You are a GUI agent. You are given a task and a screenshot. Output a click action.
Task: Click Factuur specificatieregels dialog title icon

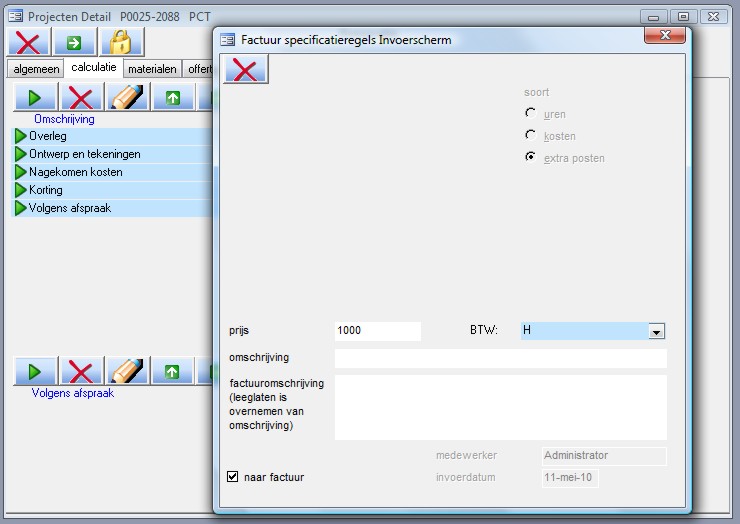[x=227, y=40]
